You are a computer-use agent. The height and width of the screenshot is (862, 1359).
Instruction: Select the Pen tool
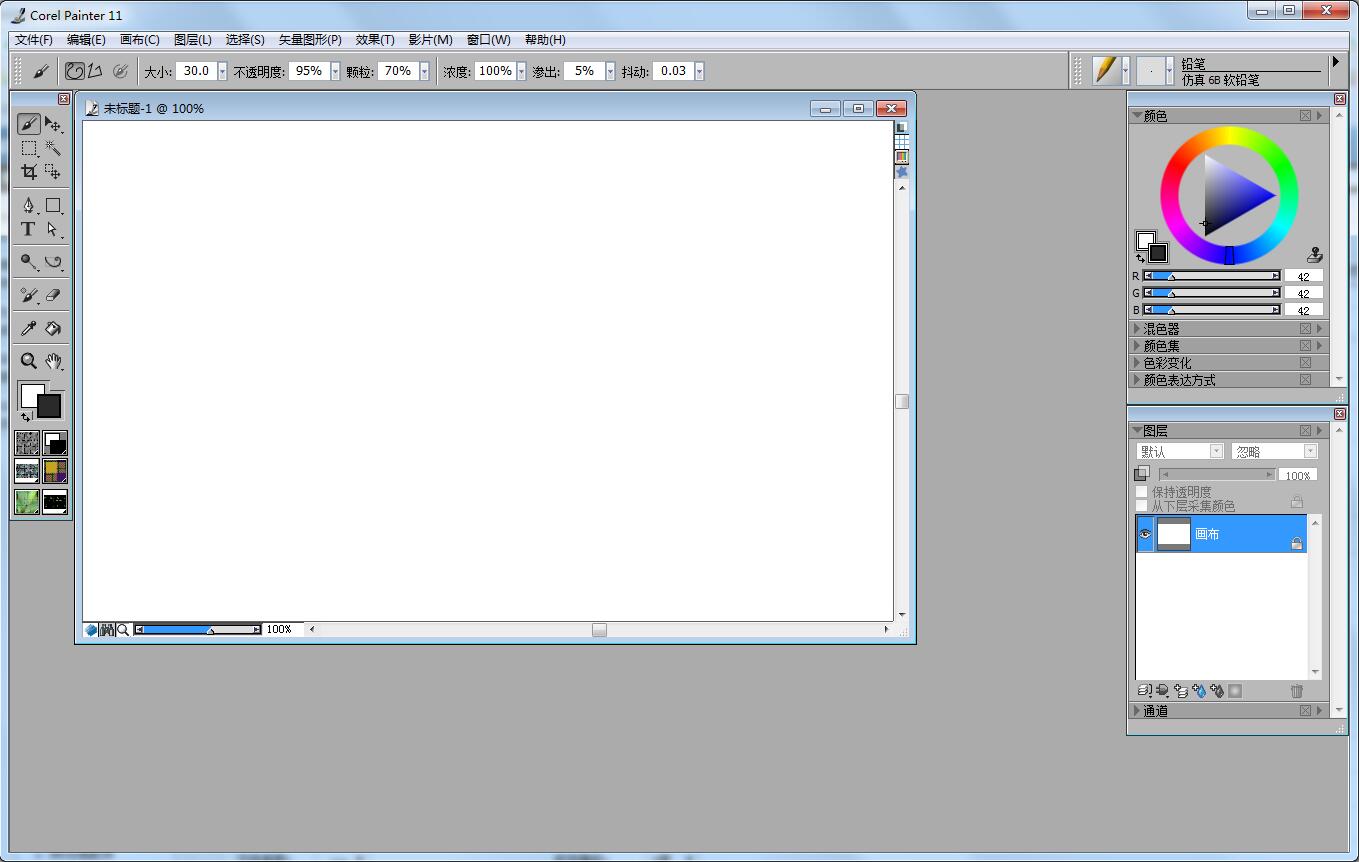coord(28,205)
